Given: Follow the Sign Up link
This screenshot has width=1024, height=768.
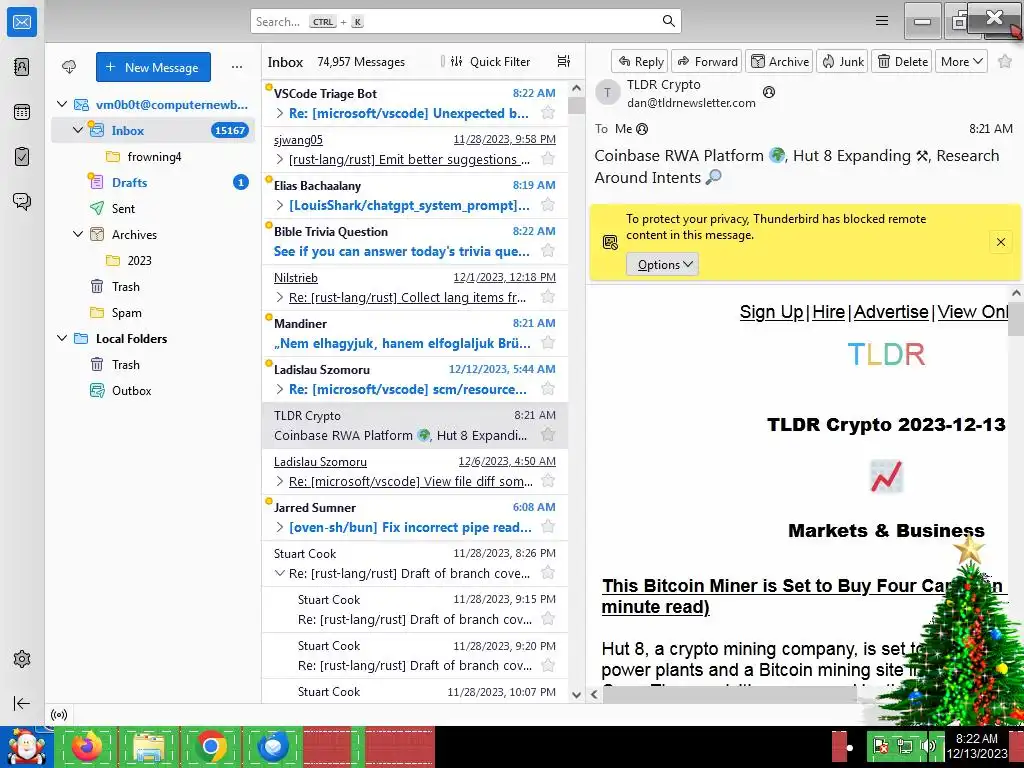Looking at the screenshot, I should 771,312.
